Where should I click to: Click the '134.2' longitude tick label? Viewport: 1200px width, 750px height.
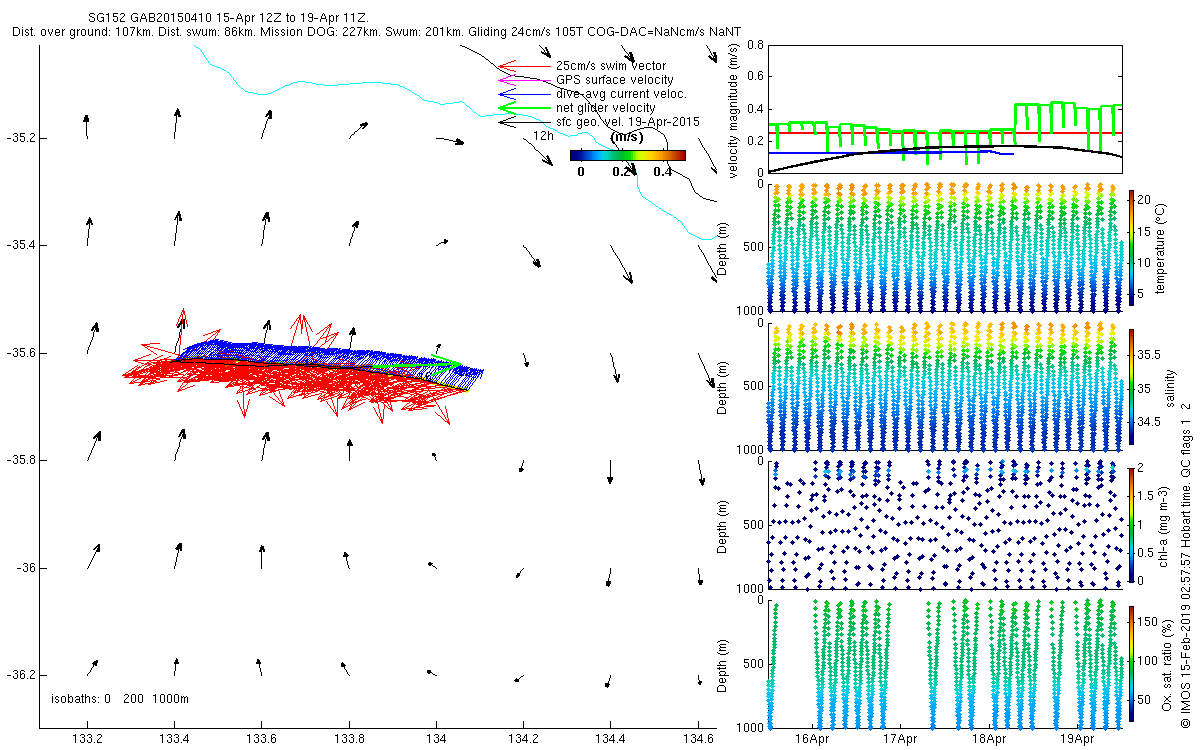pyautogui.click(x=523, y=739)
